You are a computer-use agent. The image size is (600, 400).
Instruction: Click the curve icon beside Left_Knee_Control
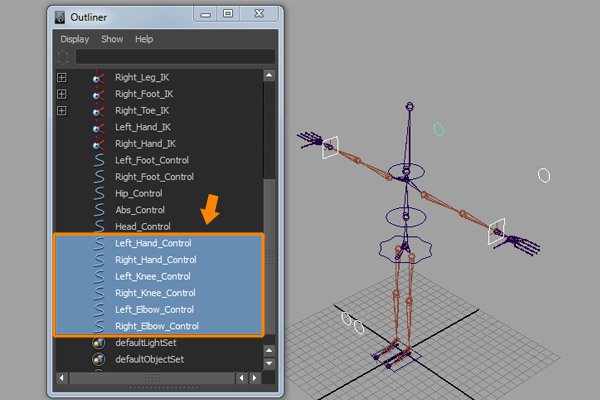click(99, 276)
